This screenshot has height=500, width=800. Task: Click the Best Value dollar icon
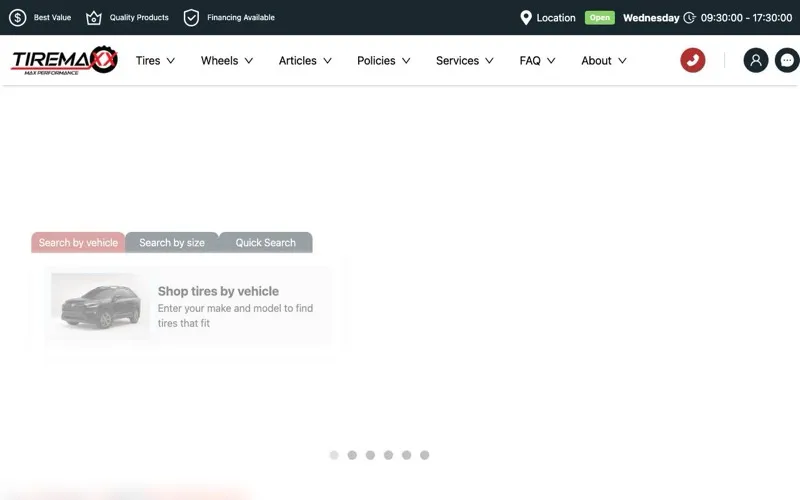(17, 17)
